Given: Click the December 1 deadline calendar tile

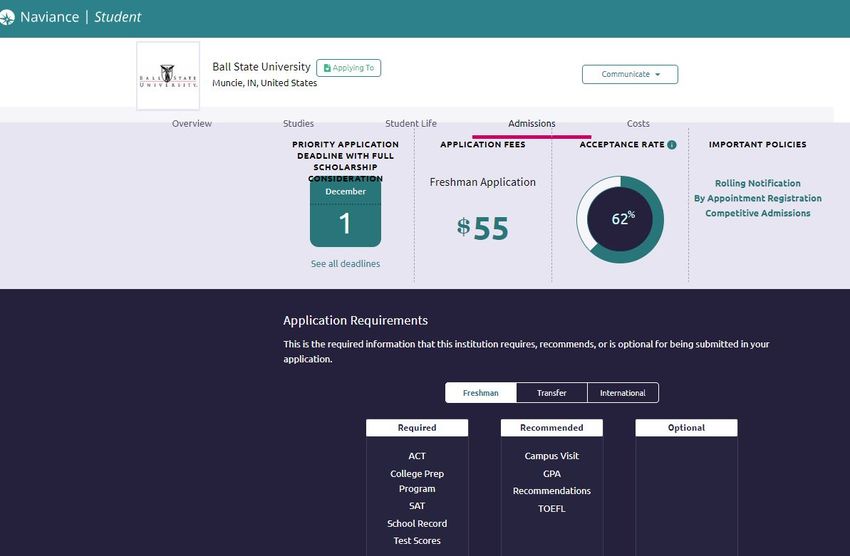Looking at the screenshot, I should (x=345, y=214).
